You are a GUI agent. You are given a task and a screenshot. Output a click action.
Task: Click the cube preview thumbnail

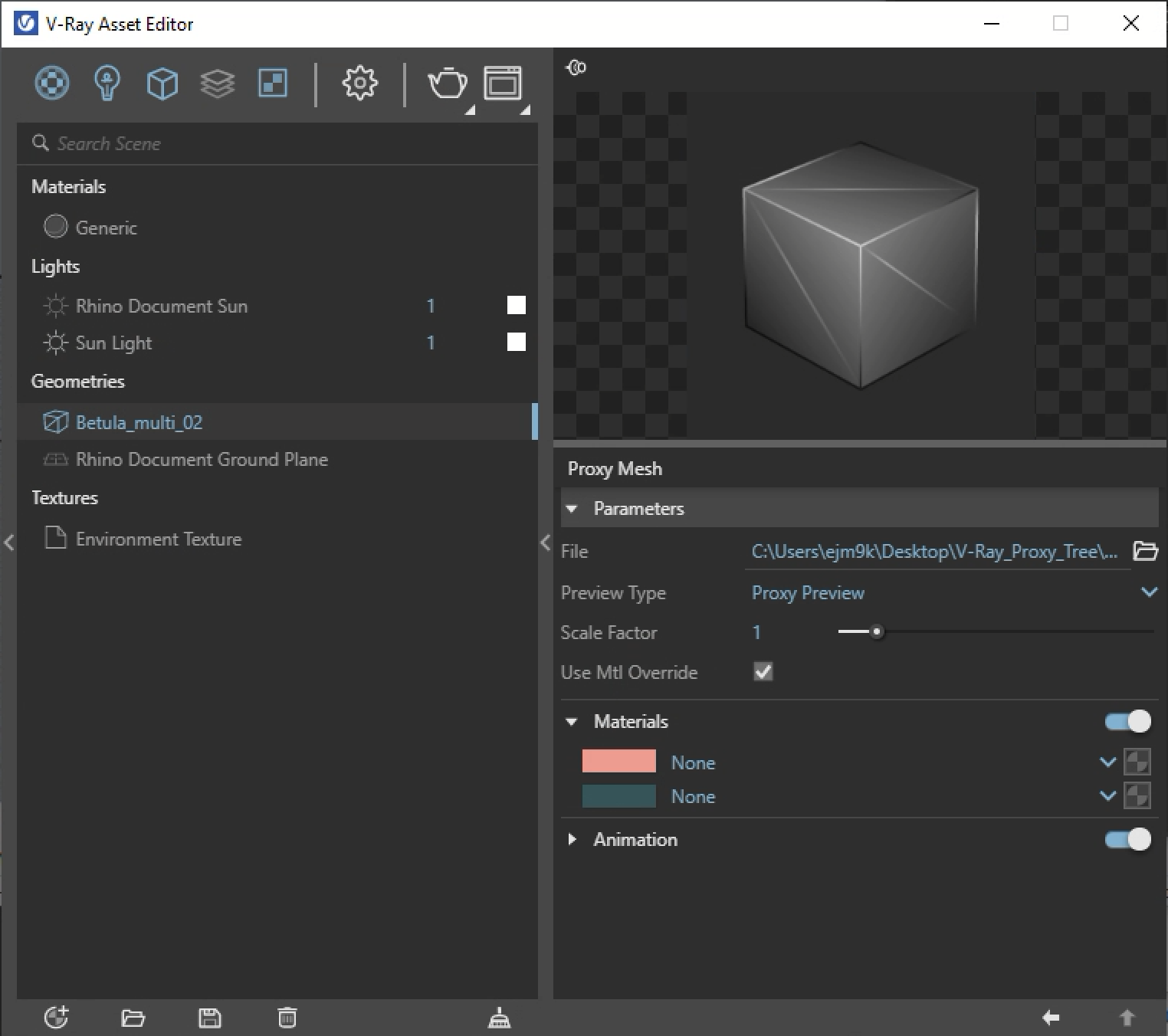(861, 265)
